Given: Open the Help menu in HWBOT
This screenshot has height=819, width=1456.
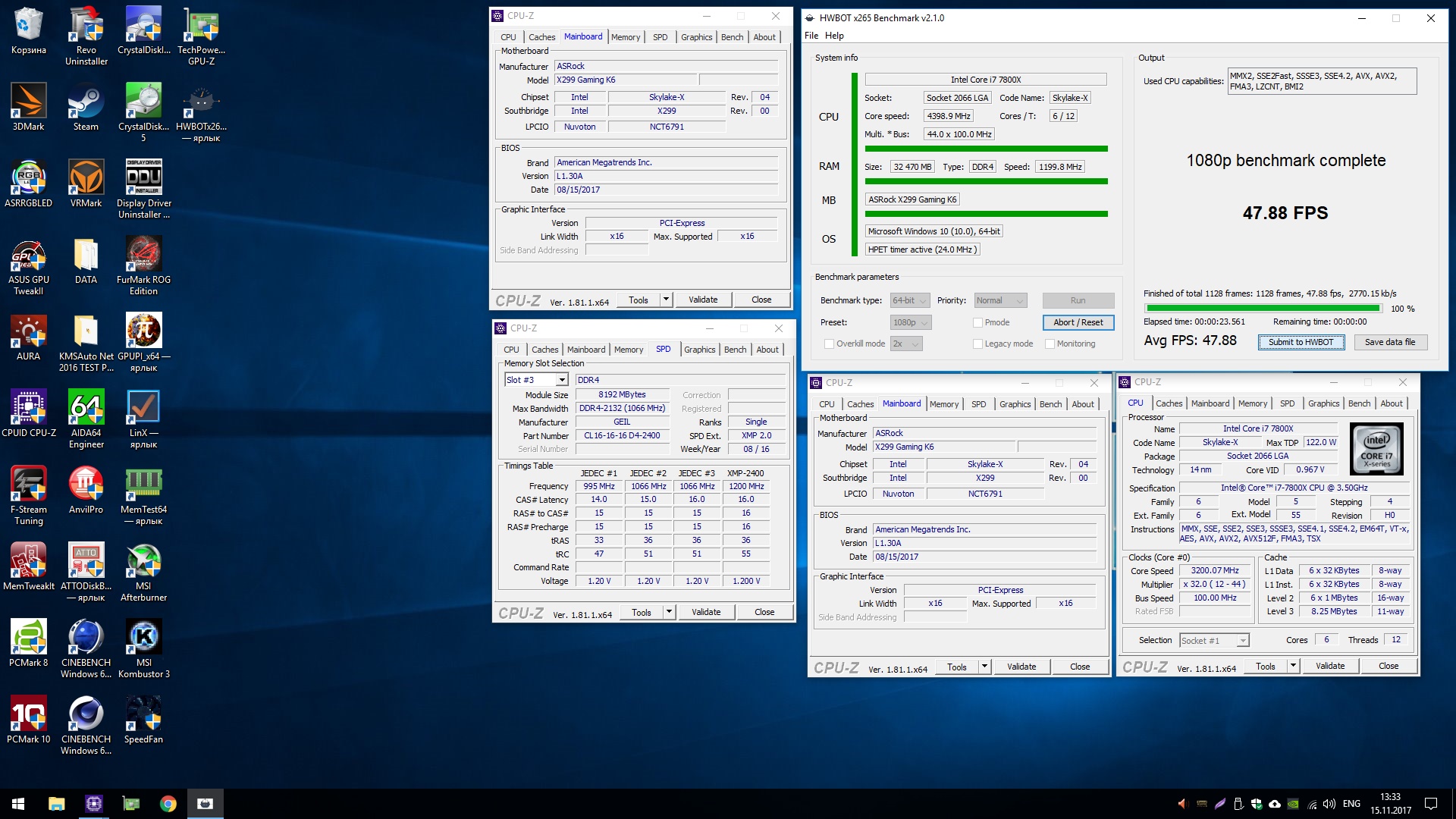Looking at the screenshot, I should point(834,36).
